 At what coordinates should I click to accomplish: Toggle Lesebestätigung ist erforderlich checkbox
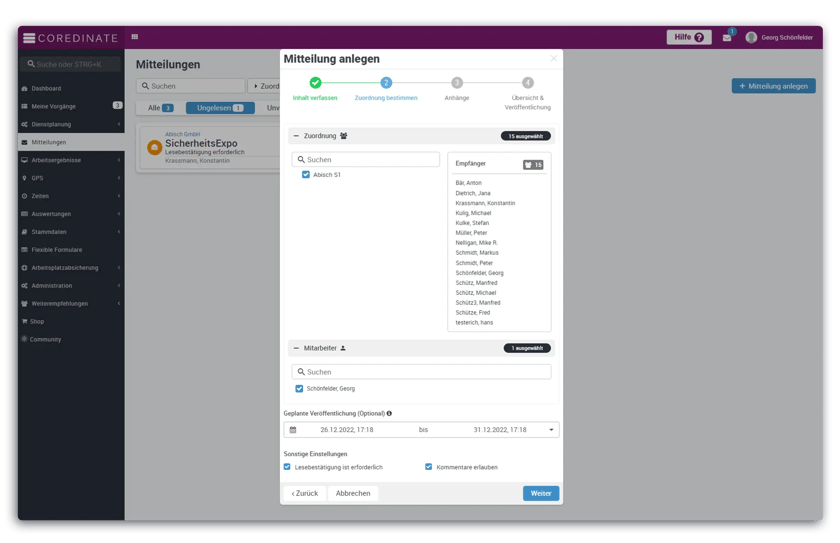[288, 467]
